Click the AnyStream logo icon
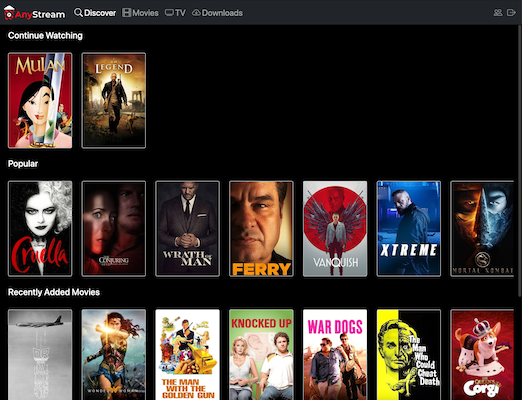522x400 pixels. [9, 13]
